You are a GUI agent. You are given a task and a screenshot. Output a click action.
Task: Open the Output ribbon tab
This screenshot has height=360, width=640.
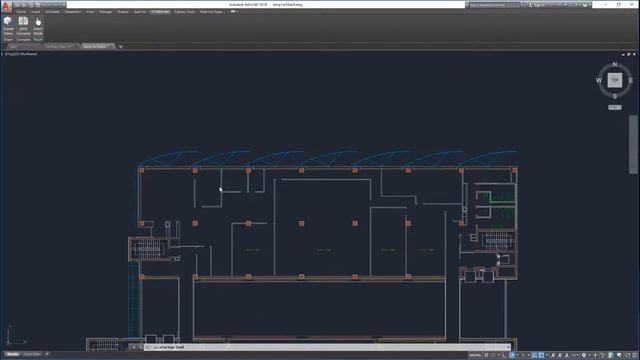coord(123,12)
